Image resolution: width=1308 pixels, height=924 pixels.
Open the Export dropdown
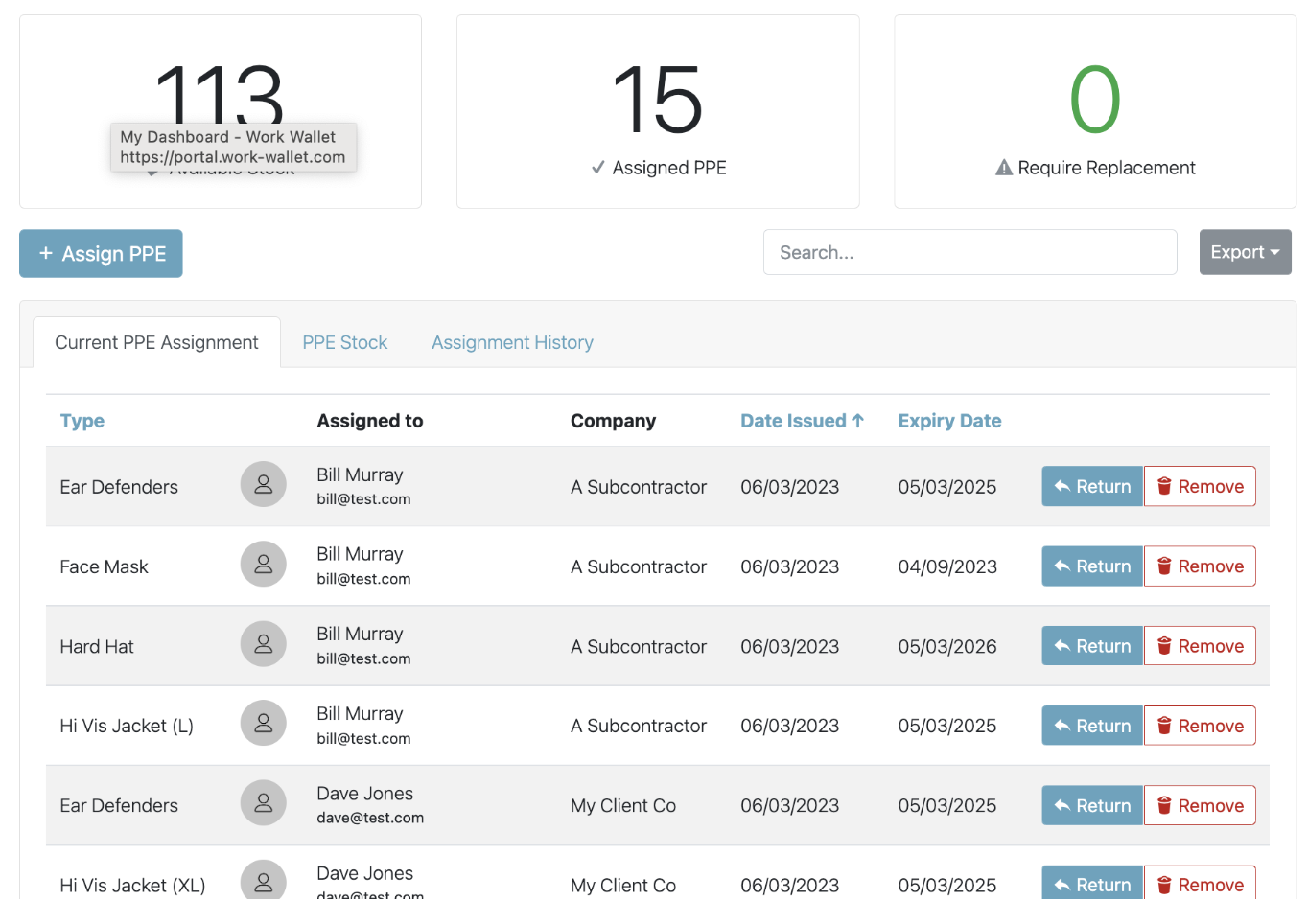pyautogui.click(x=1244, y=252)
